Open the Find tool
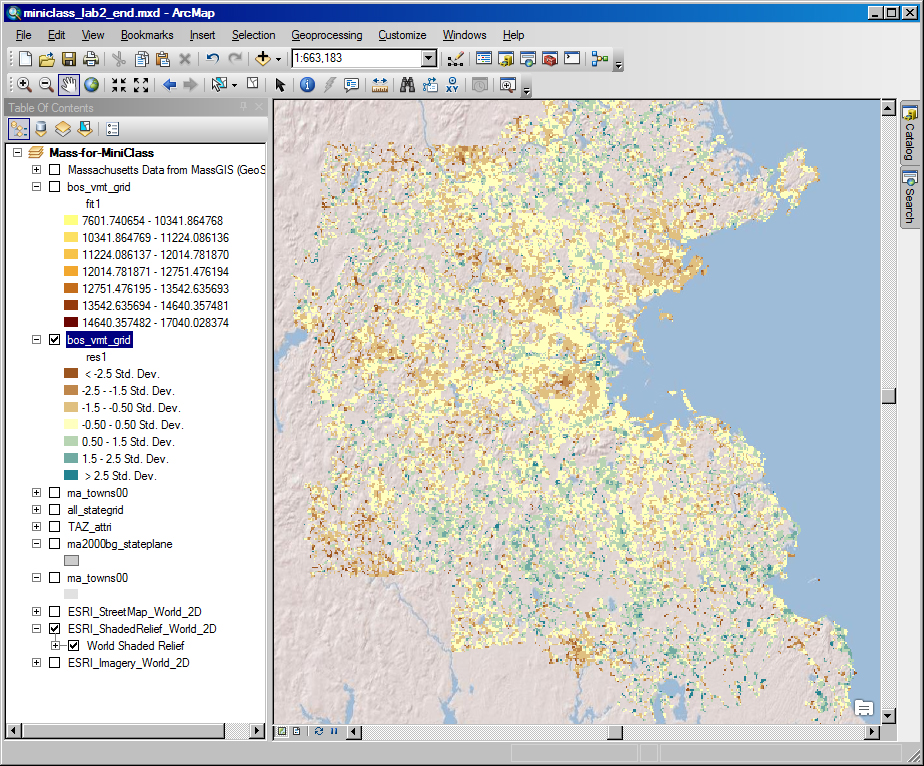 pyautogui.click(x=407, y=85)
